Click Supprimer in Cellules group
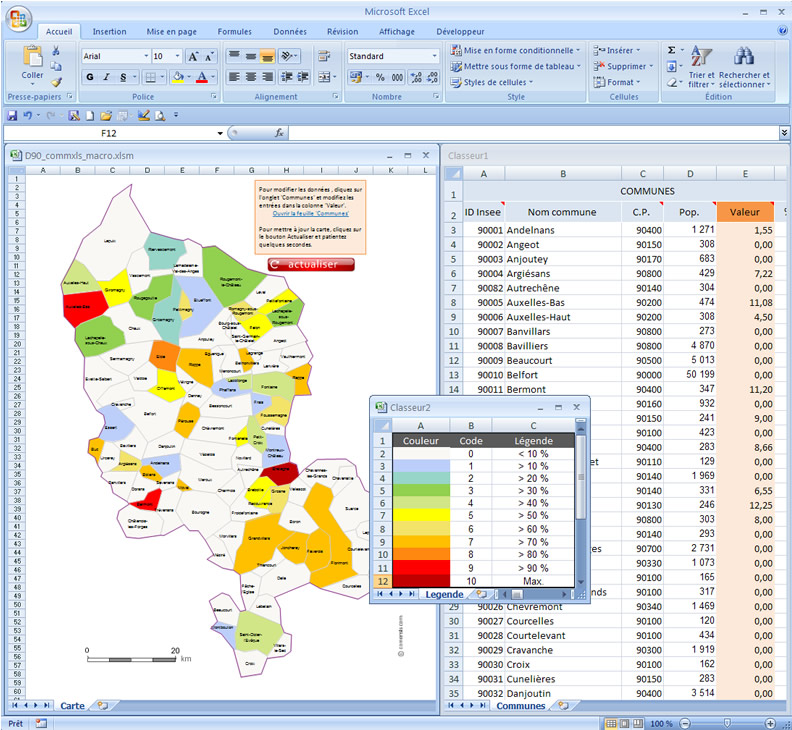 pos(623,66)
